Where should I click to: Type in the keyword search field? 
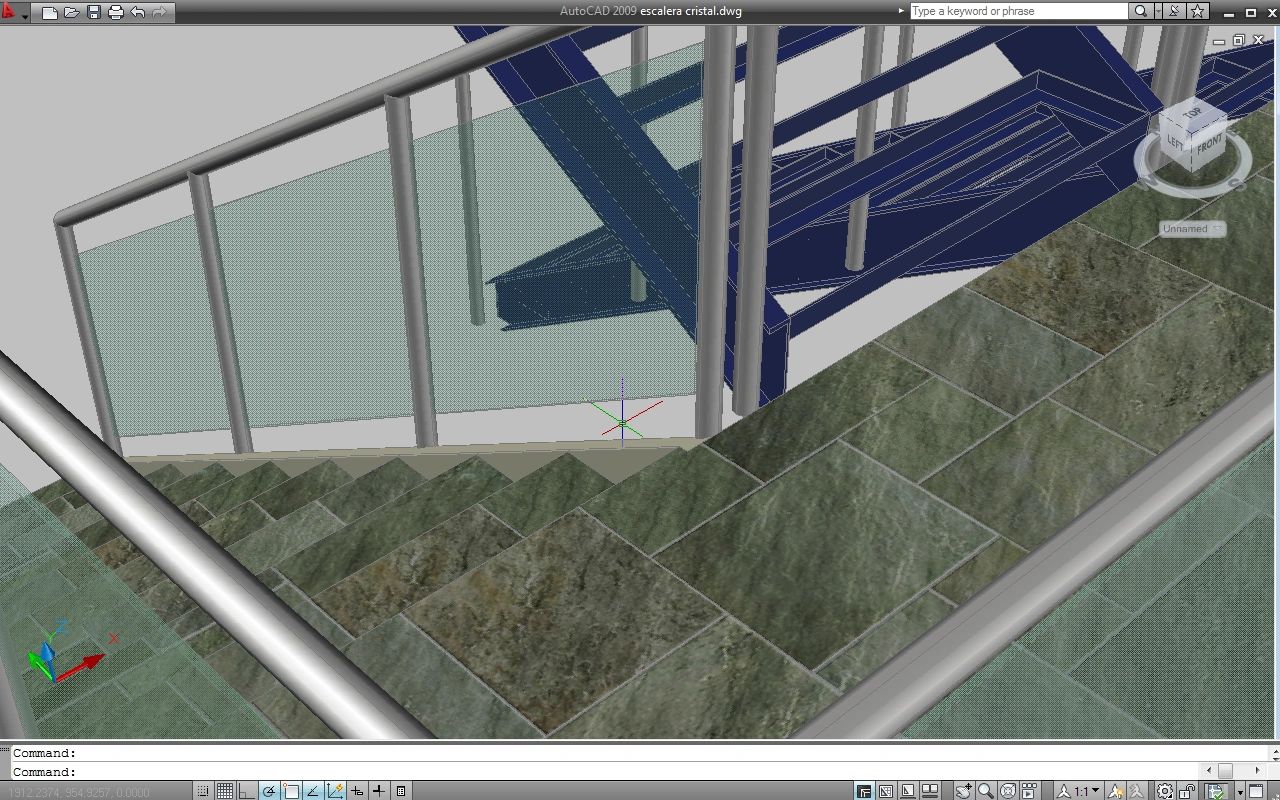coord(1017,11)
